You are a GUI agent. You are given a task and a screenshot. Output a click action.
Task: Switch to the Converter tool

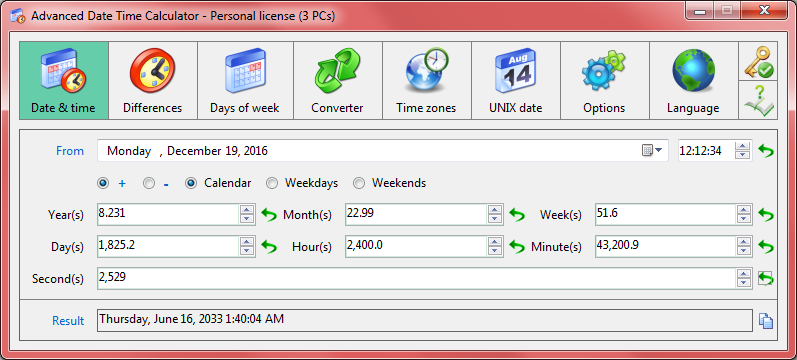point(338,80)
